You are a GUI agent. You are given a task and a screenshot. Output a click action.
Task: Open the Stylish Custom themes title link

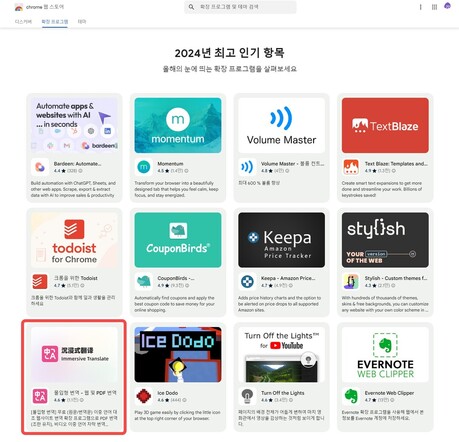pos(396,278)
